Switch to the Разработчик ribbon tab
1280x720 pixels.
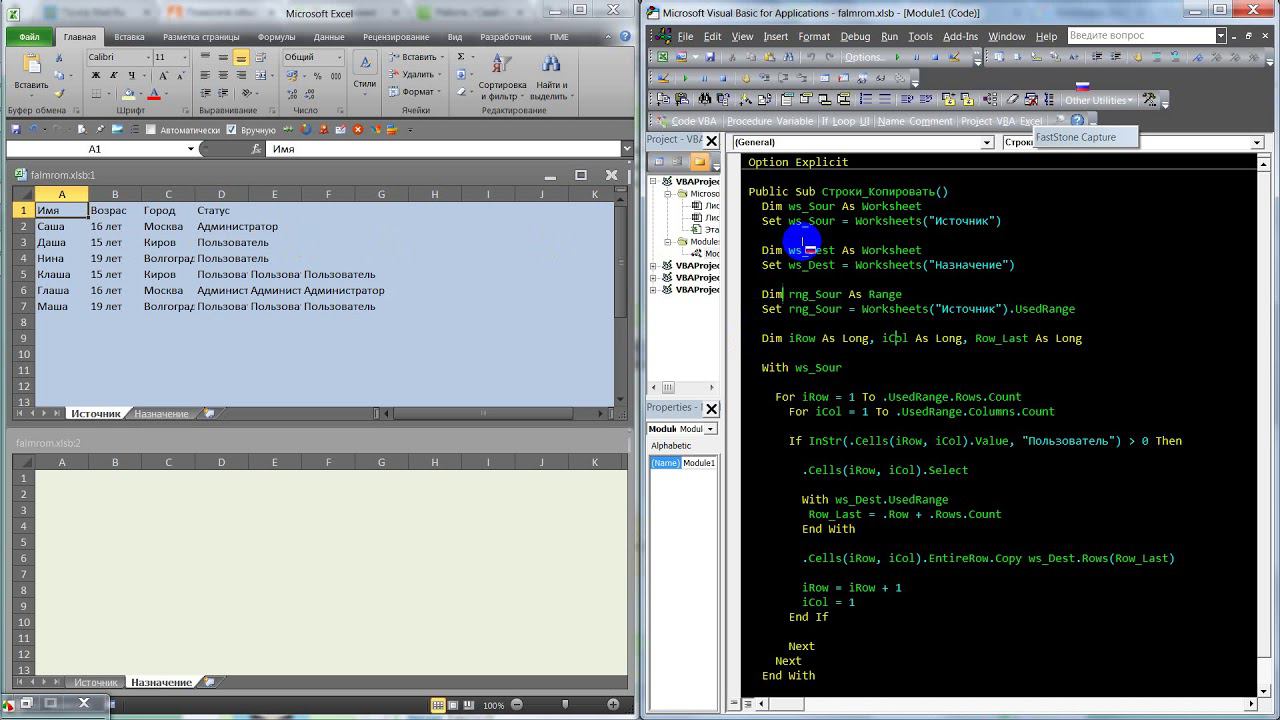[505, 37]
